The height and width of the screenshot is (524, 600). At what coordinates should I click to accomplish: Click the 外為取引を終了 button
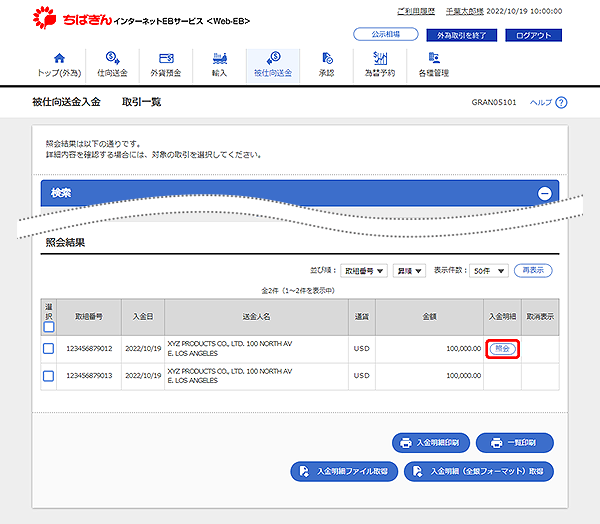tap(461, 35)
